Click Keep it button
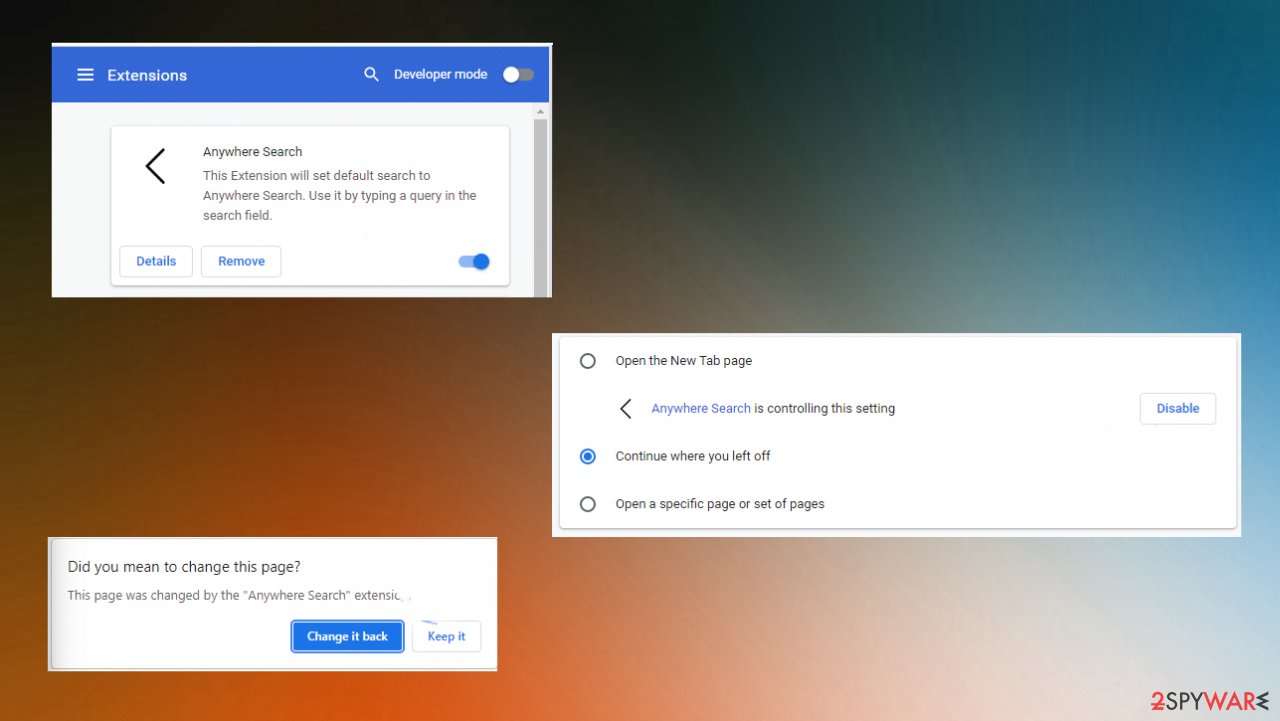Viewport: 1280px width, 721px height. tap(447, 637)
